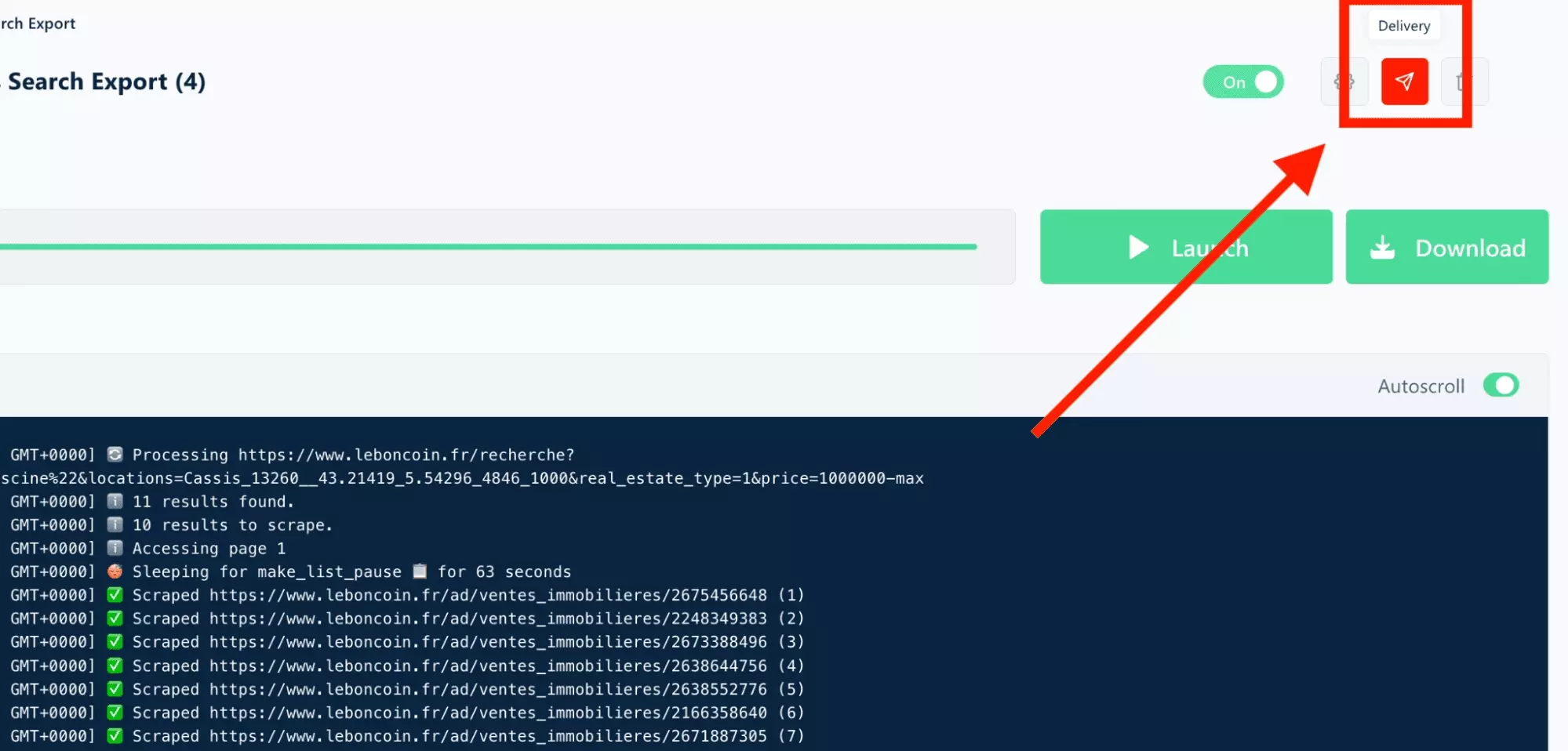Turn off the green On switch
This screenshot has width=1568, height=751.
click(x=1243, y=82)
